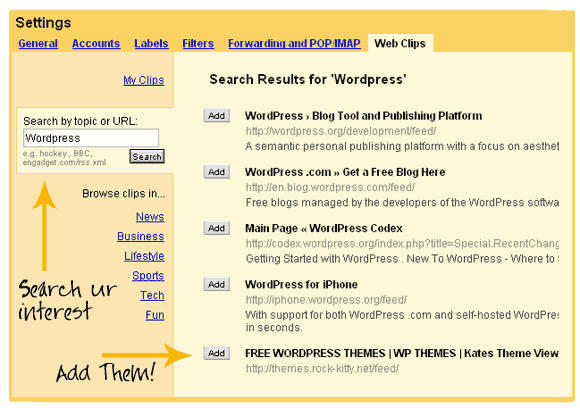Browse clips in Lifestyle
Viewport: 580px width, 408px height.
pyautogui.click(x=144, y=256)
